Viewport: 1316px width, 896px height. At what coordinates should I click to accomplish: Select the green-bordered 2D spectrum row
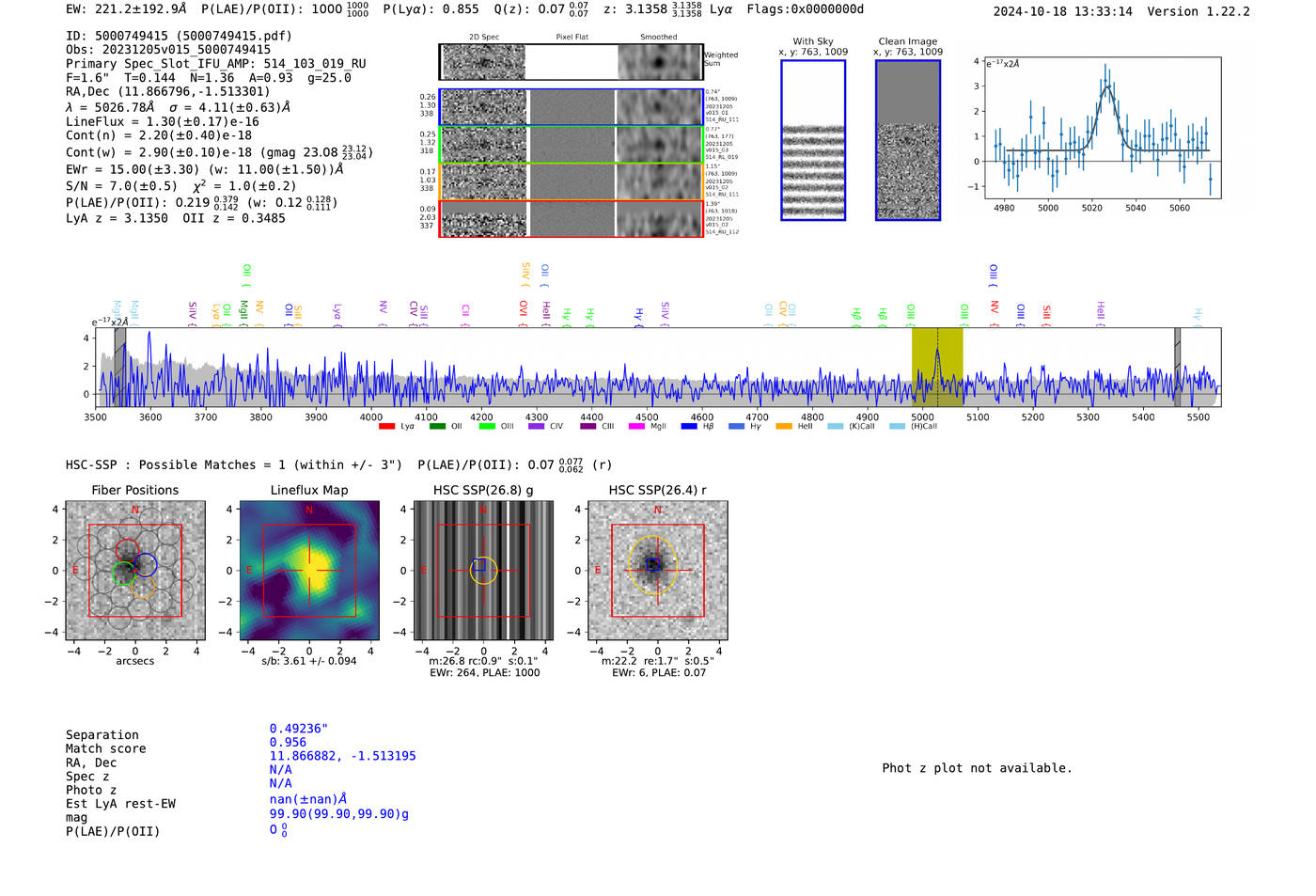point(572,145)
